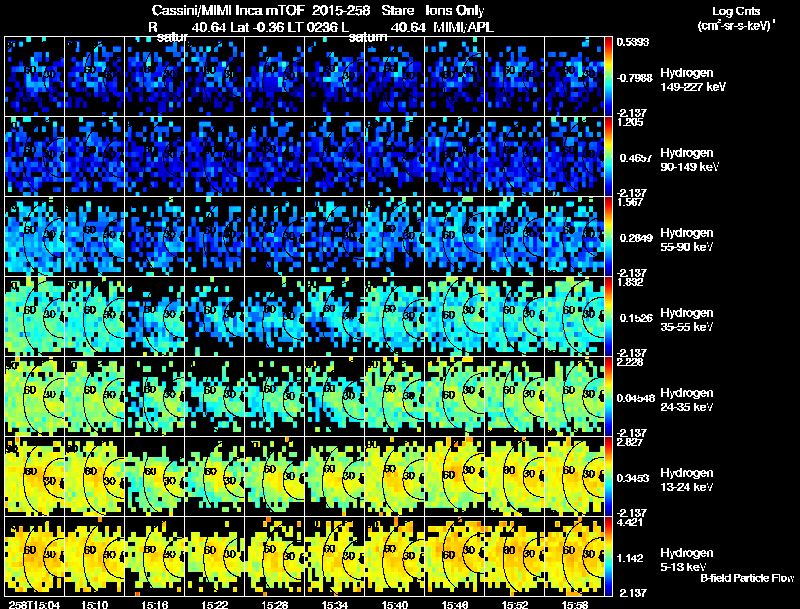Click the Hydrogen 149-227 keV row label
The image size is (800, 609).
(693, 80)
